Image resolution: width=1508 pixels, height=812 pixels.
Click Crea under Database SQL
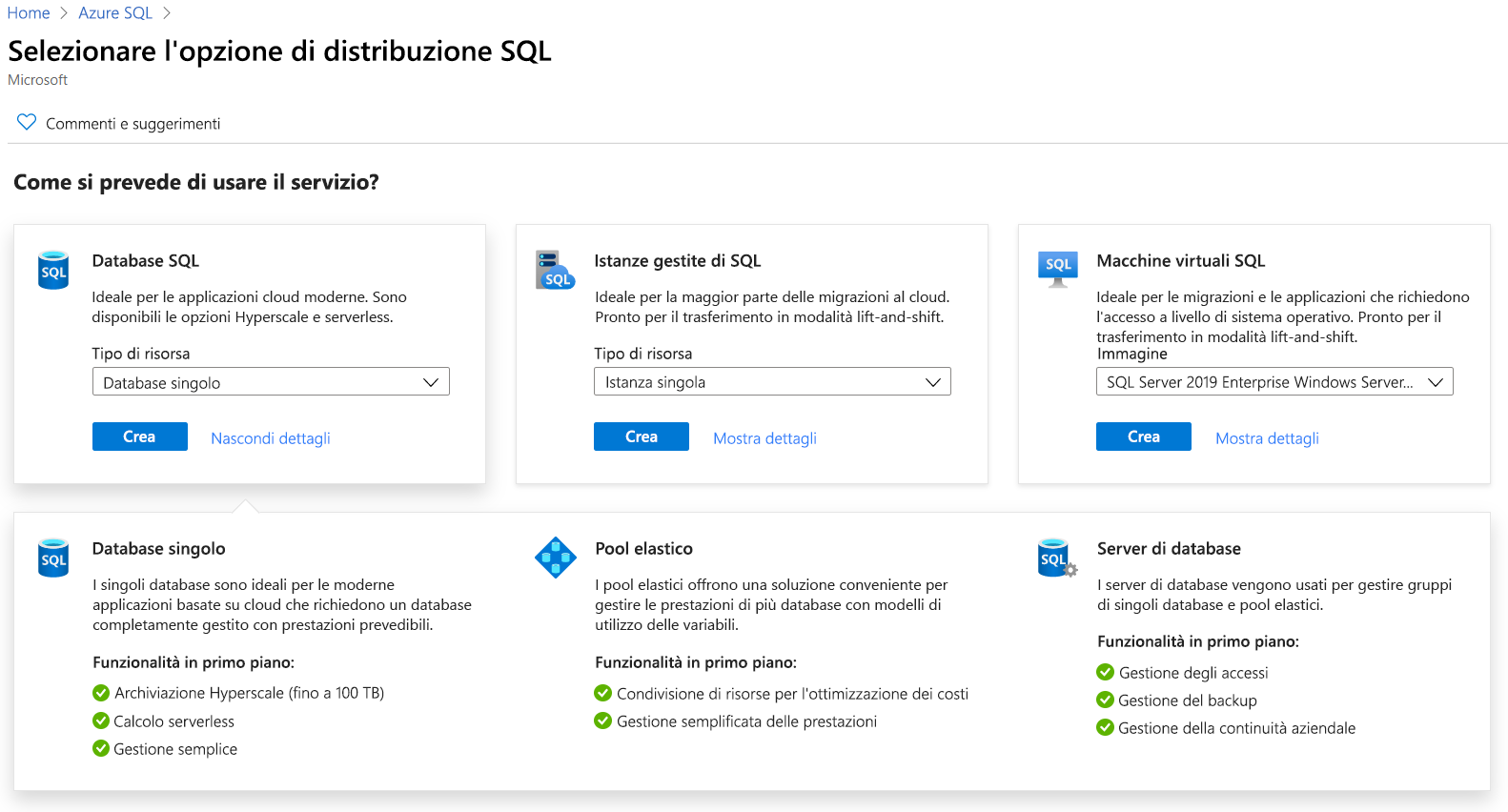[140, 436]
